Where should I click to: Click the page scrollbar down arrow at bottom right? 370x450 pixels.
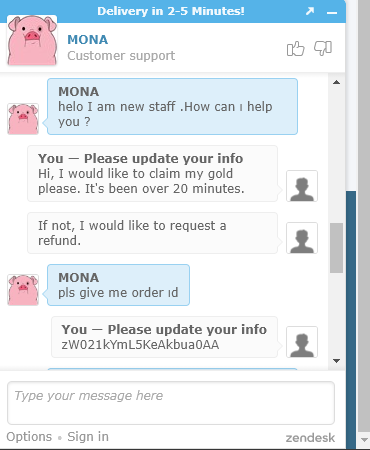[x=364, y=440]
